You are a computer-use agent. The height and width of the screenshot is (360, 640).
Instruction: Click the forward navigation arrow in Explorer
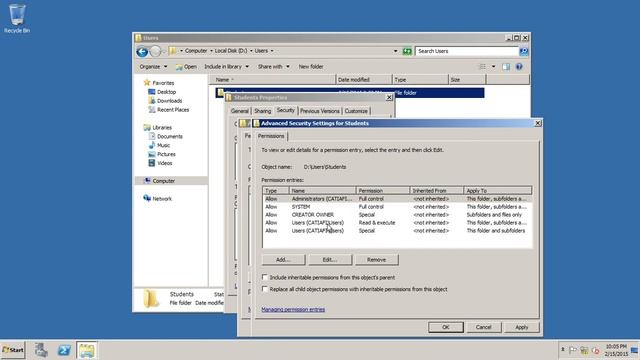coord(155,51)
